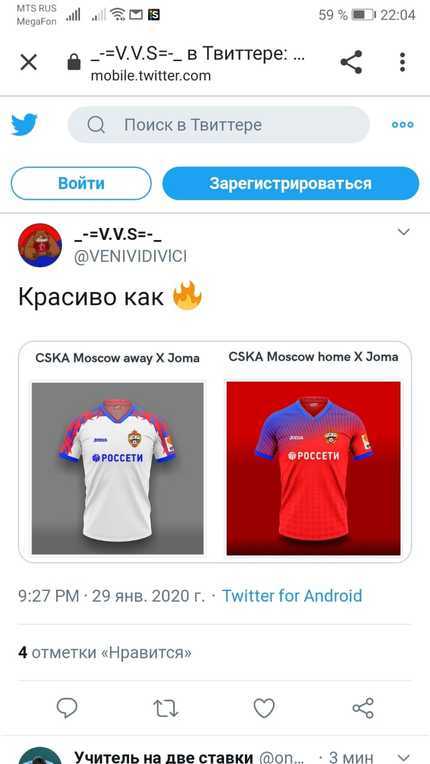The height and width of the screenshot is (764, 430).
Task: Open the browser three-dot menu
Action: pyautogui.click(x=402, y=62)
